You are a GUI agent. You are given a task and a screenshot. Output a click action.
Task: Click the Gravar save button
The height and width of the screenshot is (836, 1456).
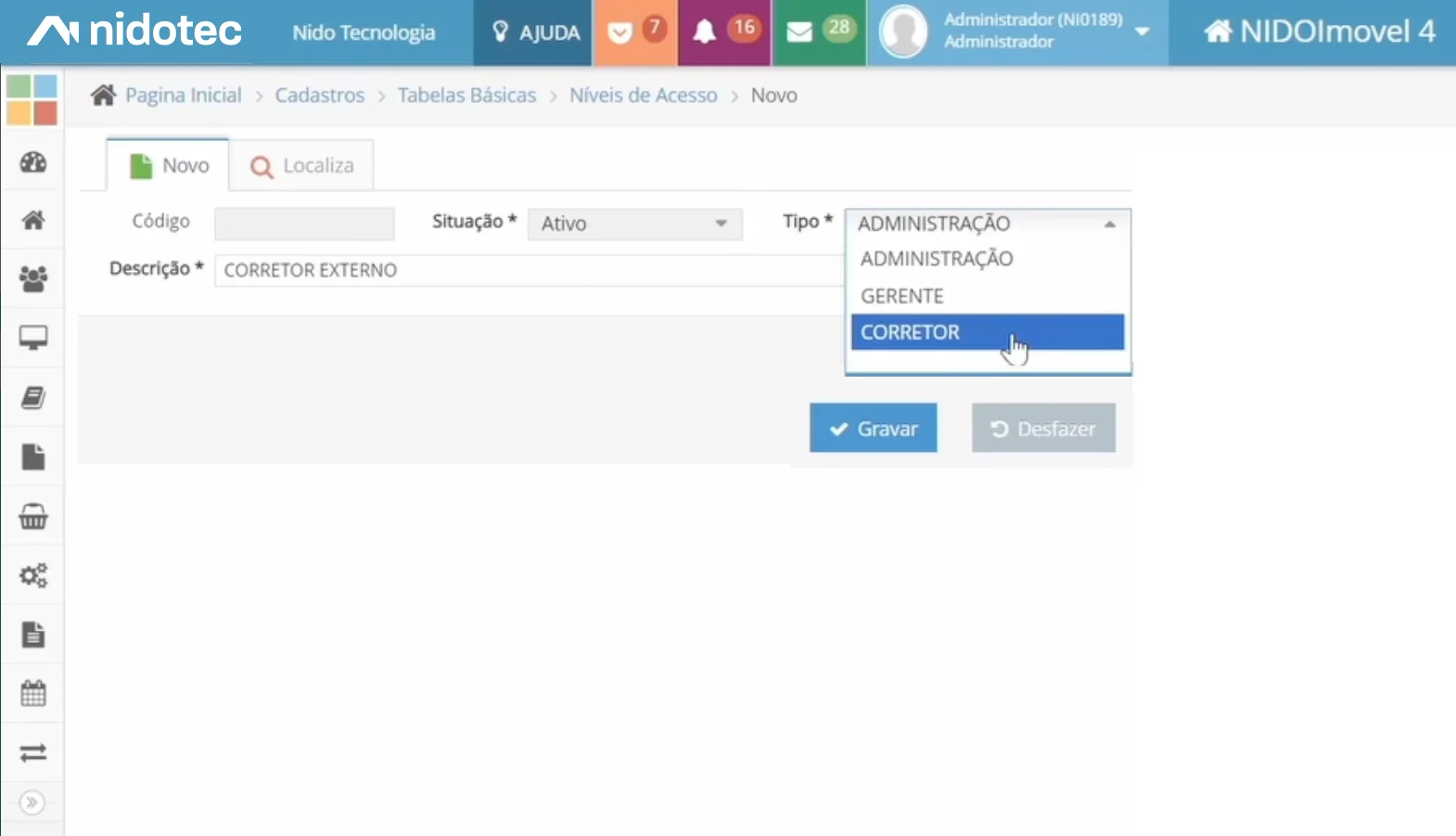click(x=873, y=428)
